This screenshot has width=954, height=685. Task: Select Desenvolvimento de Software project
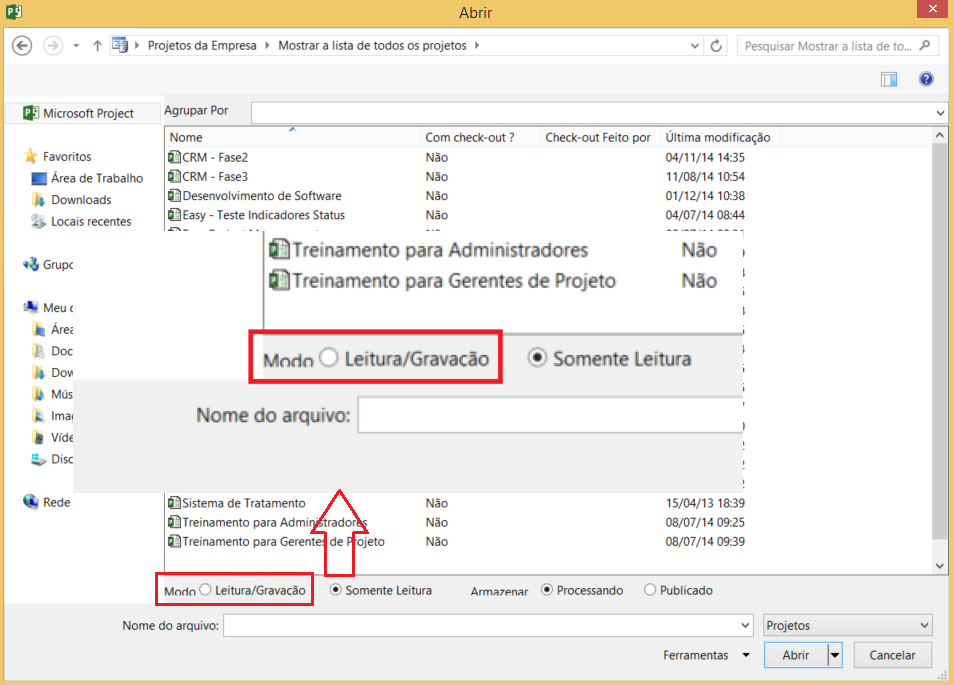[x=262, y=196]
